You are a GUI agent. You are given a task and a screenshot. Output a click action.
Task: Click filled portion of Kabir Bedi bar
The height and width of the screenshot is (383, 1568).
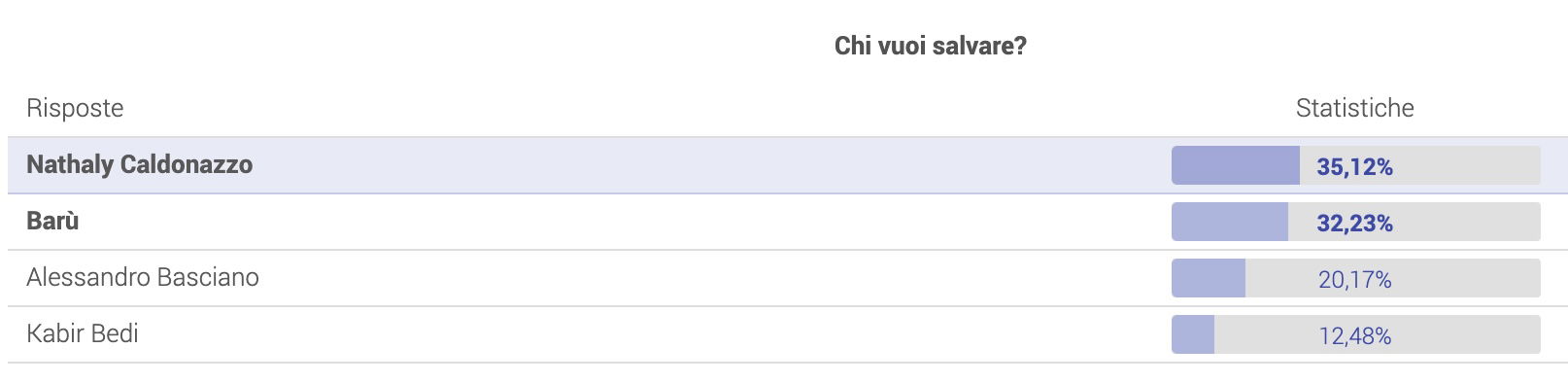[x=1193, y=334]
